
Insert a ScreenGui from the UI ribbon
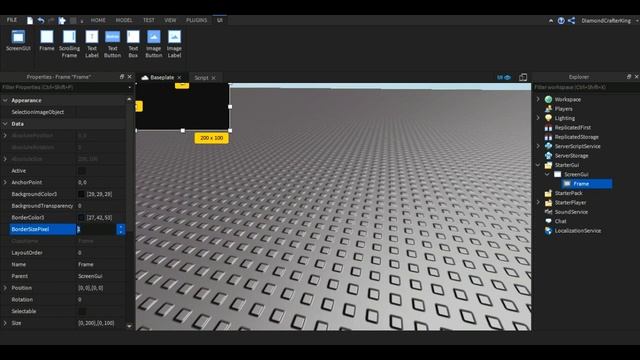[18, 41]
